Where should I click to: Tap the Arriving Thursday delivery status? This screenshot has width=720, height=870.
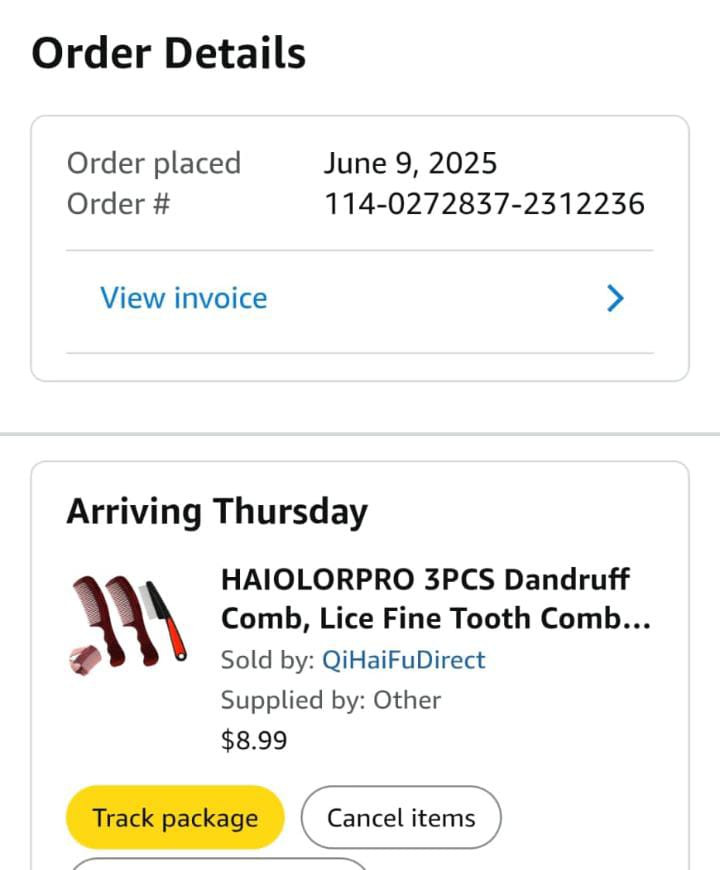pos(217,511)
